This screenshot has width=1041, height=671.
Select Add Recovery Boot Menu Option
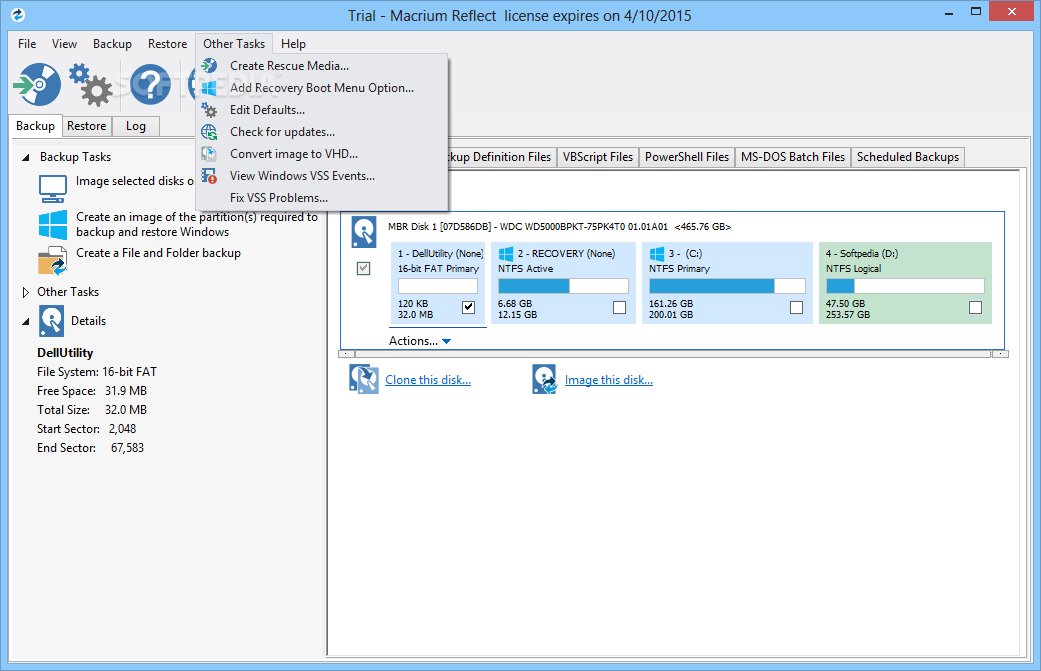tap(322, 88)
